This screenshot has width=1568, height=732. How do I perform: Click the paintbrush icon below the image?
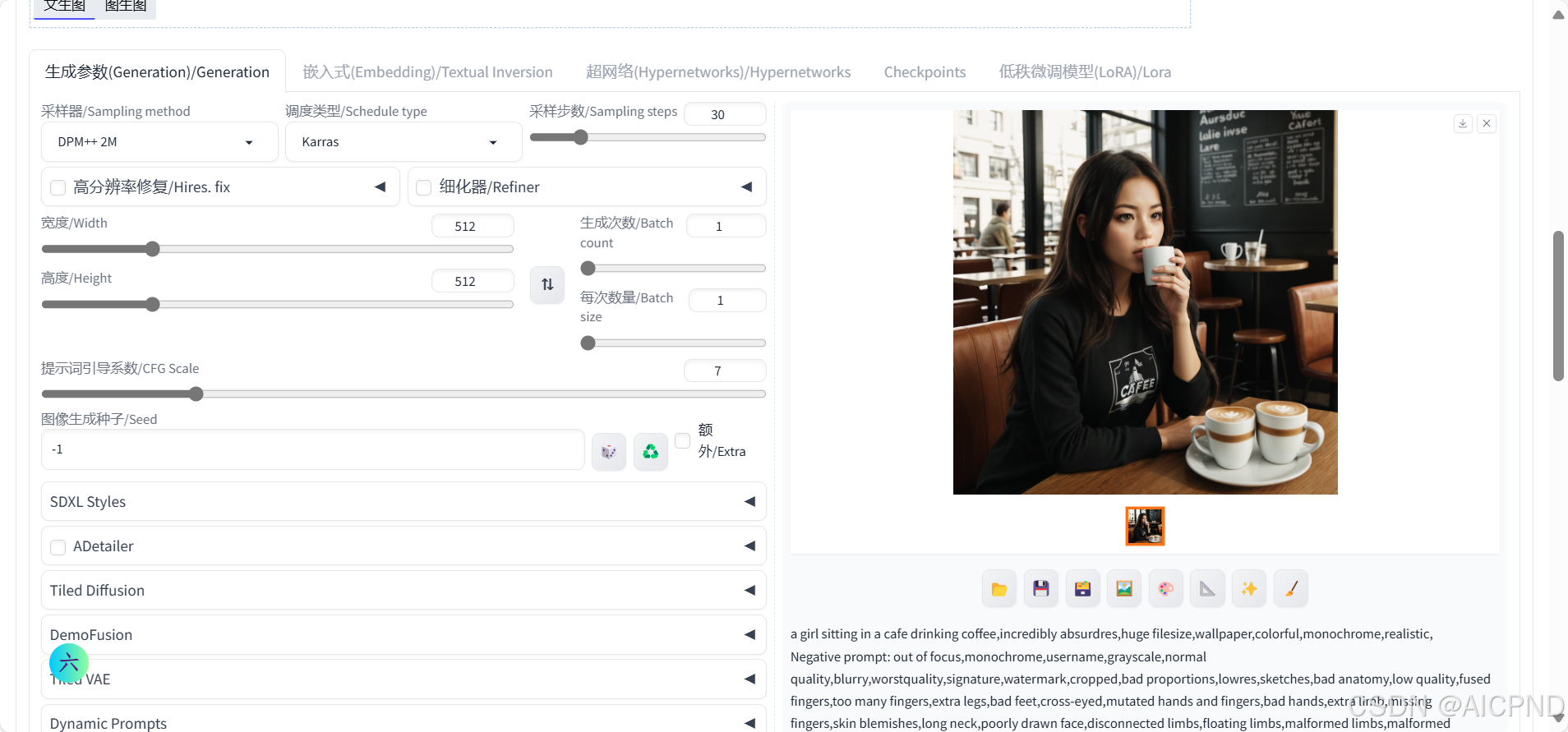point(1291,589)
